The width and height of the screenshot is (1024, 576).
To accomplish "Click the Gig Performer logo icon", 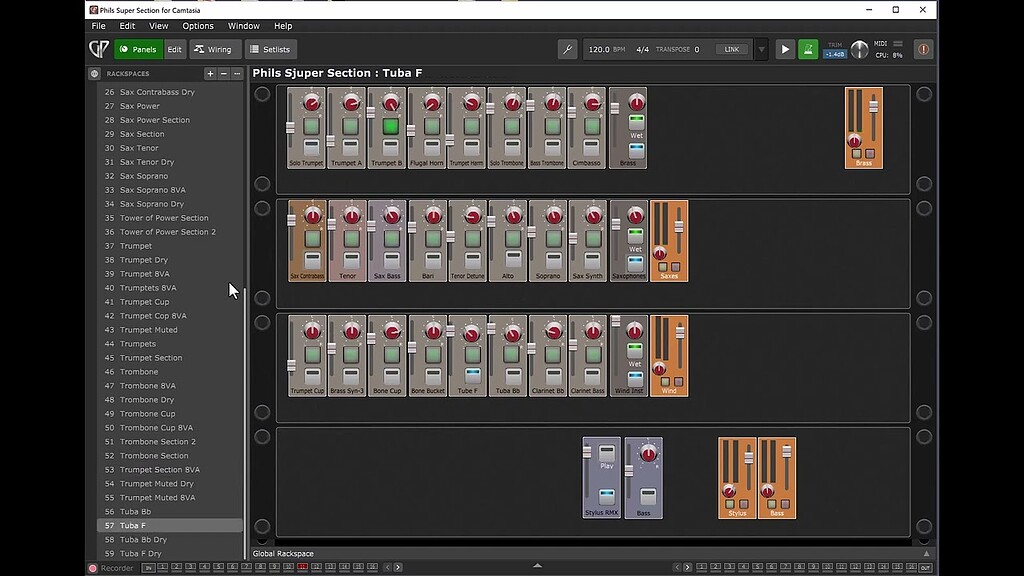I will point(98,49).
